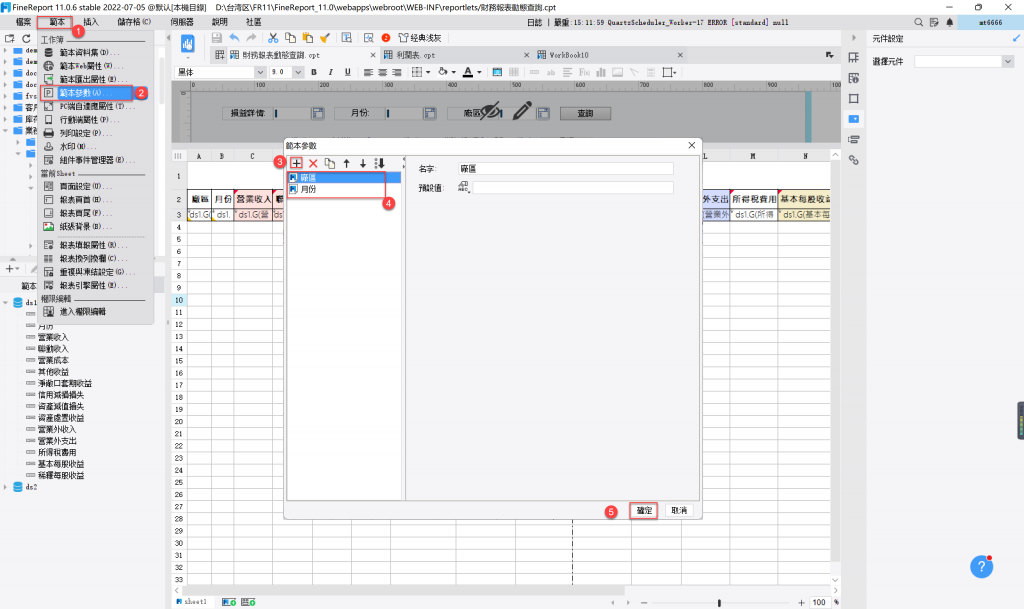The image size is (1024, 609).
Task: Click the Save floppy disk icon
Action: (217, 38)
